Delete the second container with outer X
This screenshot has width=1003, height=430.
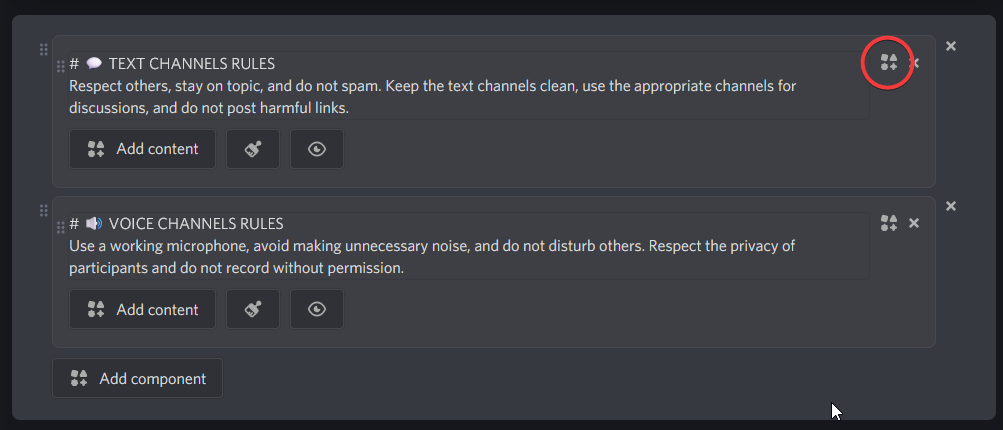coord(951,206)
